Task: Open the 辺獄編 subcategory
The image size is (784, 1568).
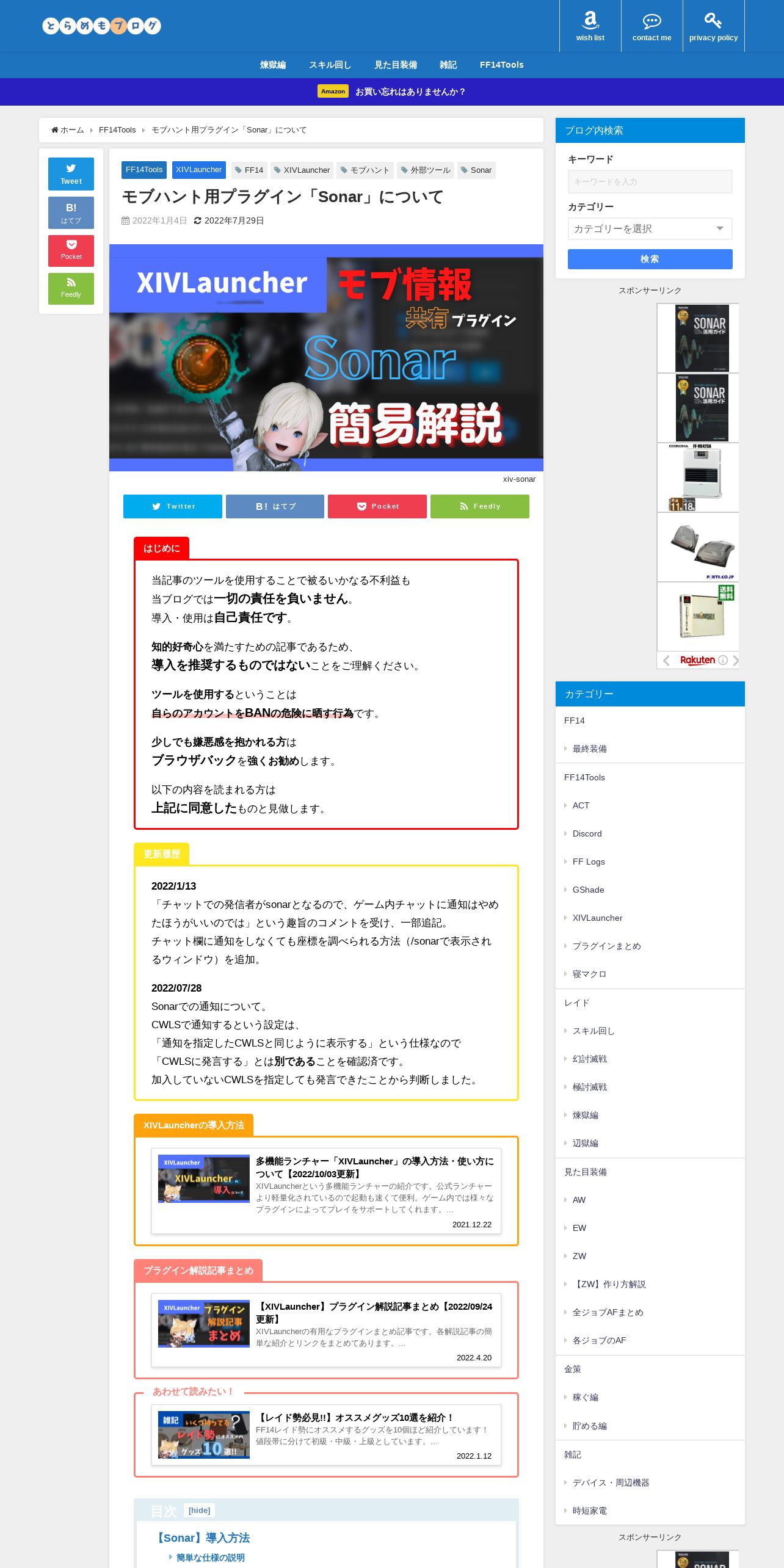Action: click(585, 1143)
